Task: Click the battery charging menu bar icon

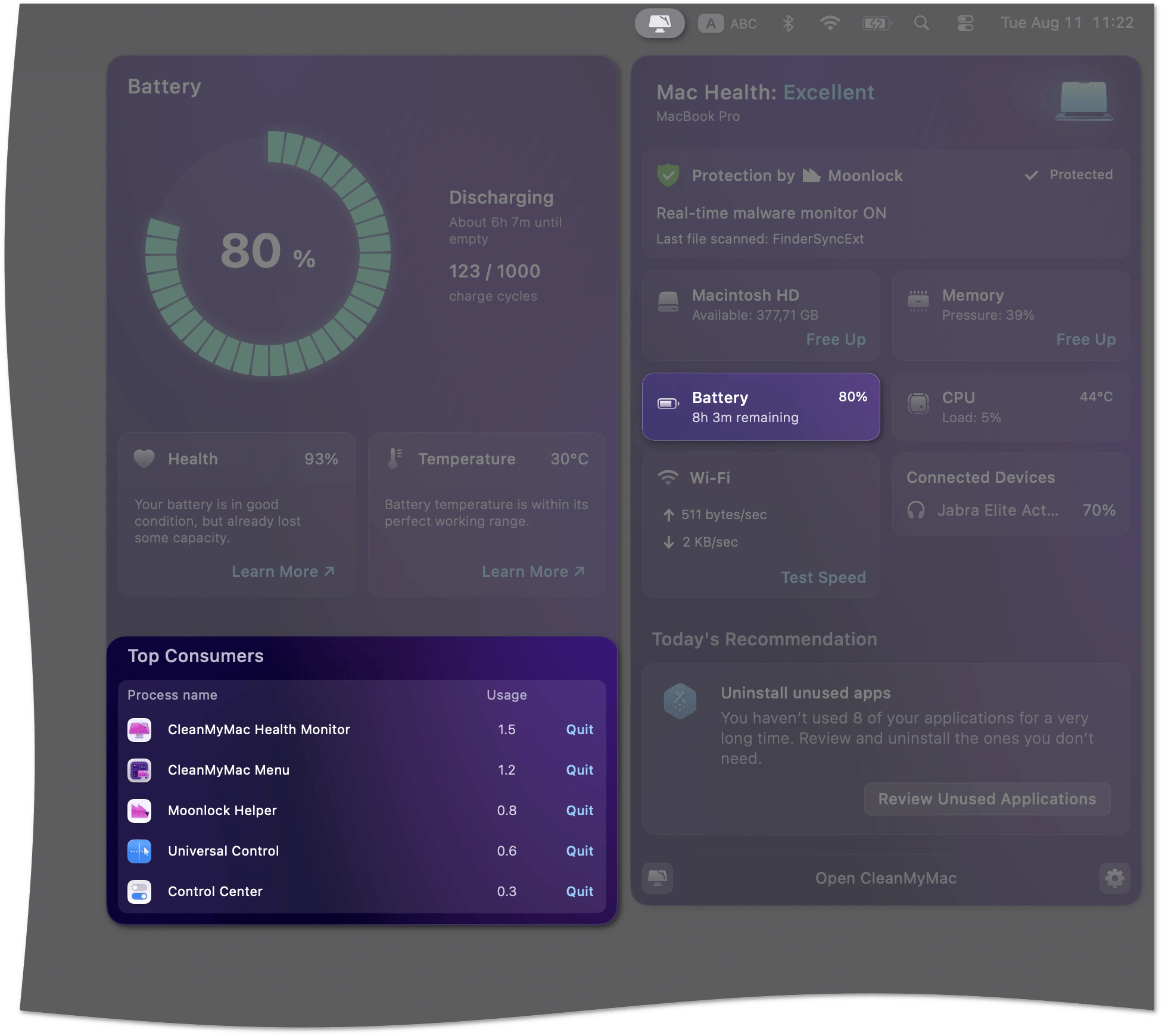Action: point(877,23)
